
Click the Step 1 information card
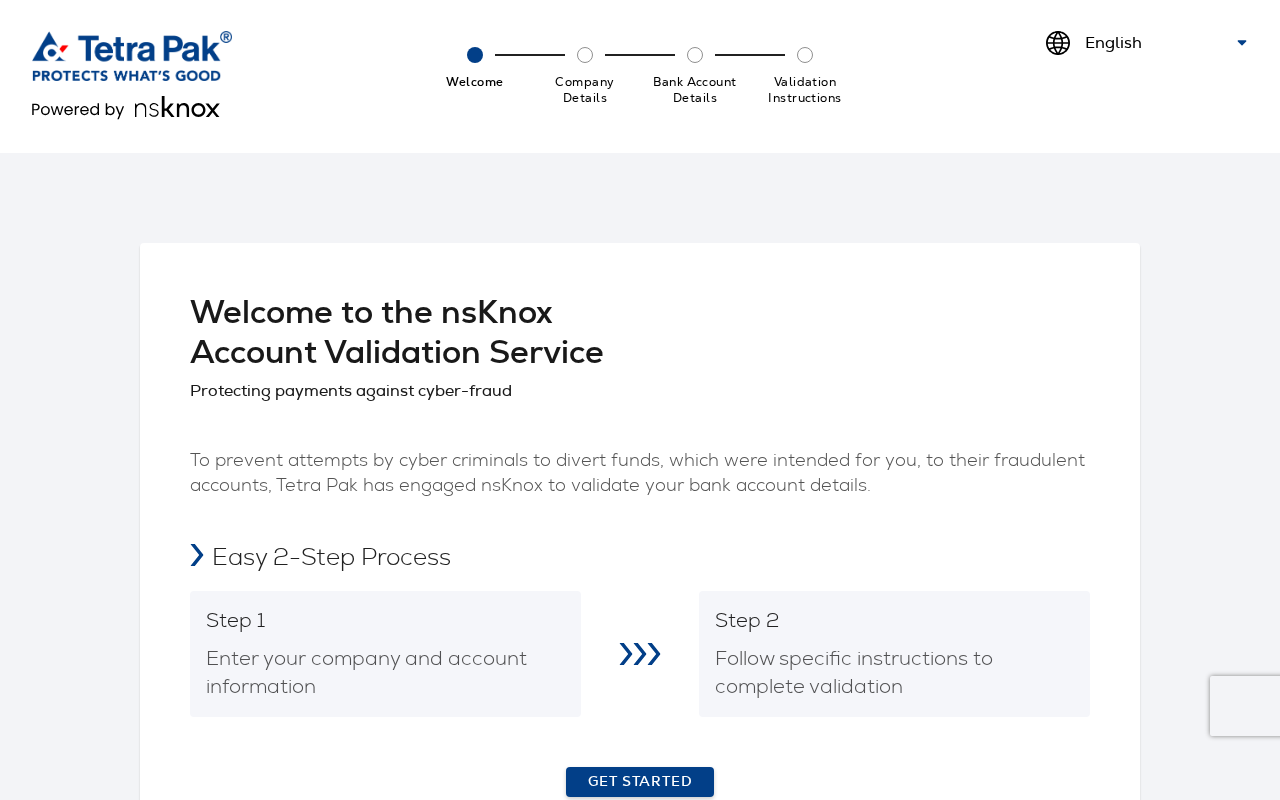(x=385, y=654)
